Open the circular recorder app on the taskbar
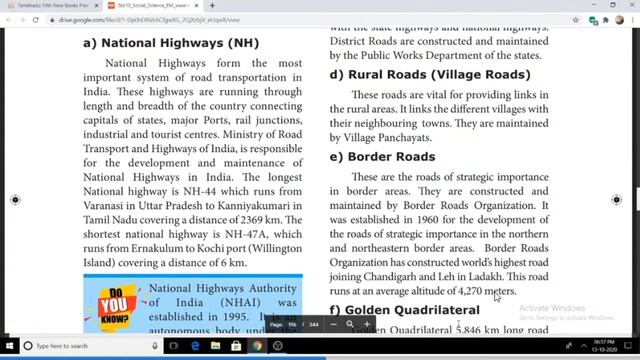Image resolution: width=640 pixels, height=360 pixels. (x=278, y=346)
